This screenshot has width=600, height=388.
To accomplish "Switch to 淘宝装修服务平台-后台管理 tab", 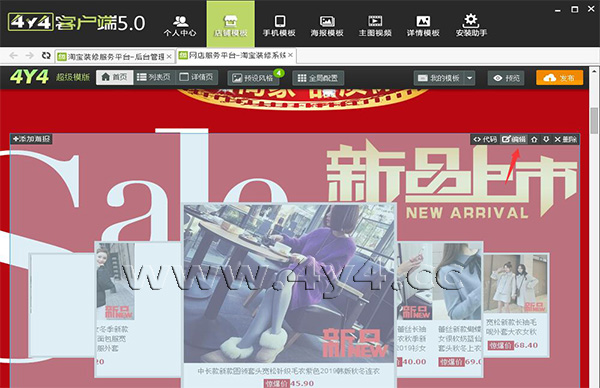I will [x=114, y=57].
